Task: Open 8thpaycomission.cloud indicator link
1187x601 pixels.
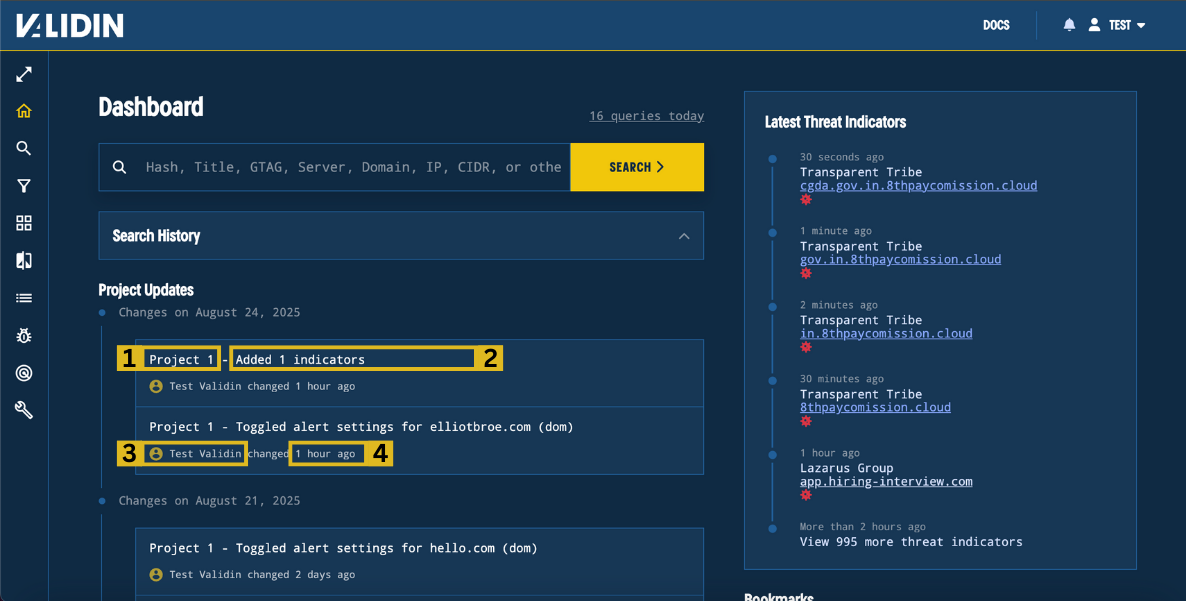Action: click(875, 407)
